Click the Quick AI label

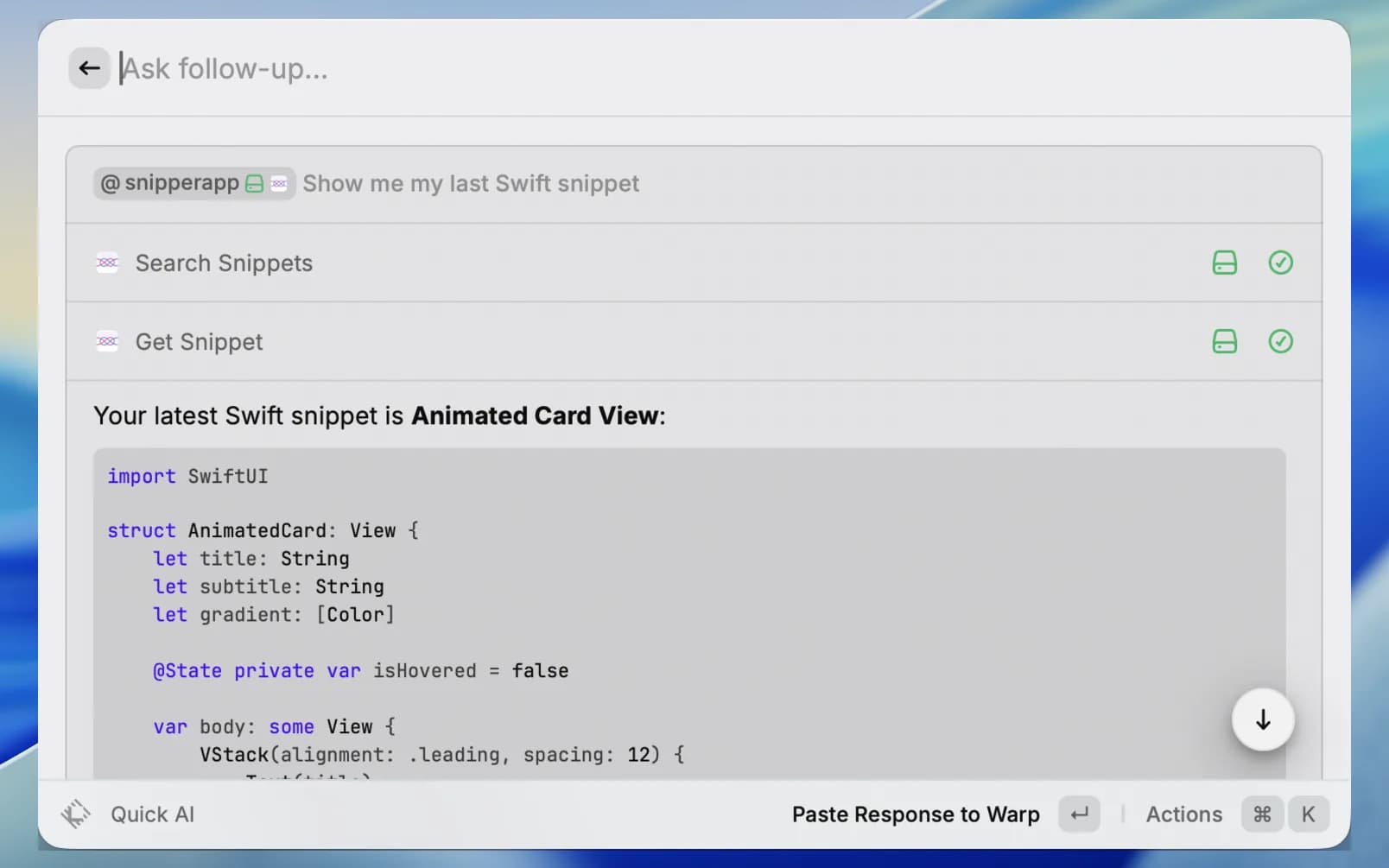click(152, 814)
